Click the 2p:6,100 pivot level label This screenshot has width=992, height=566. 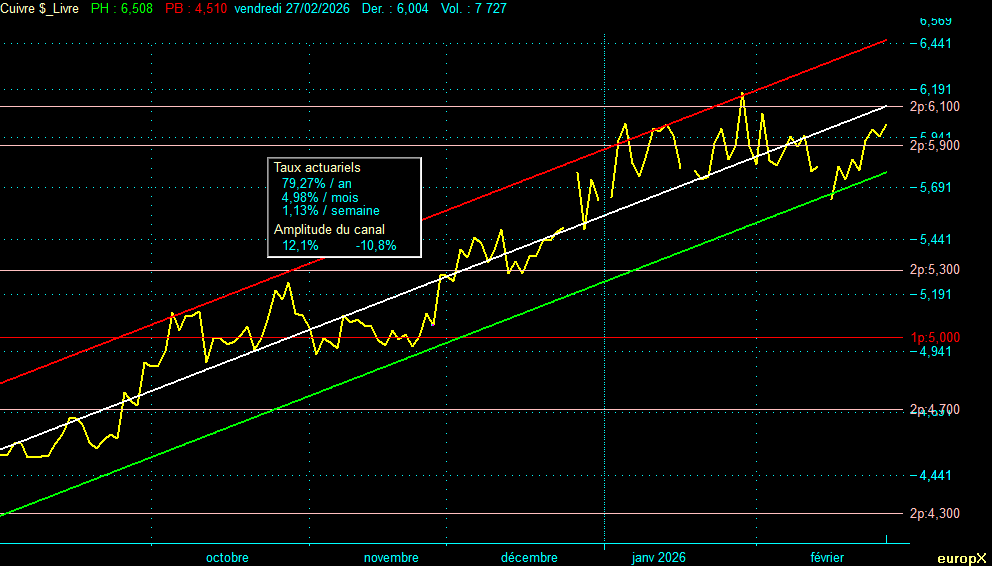(x=935, y=107)
